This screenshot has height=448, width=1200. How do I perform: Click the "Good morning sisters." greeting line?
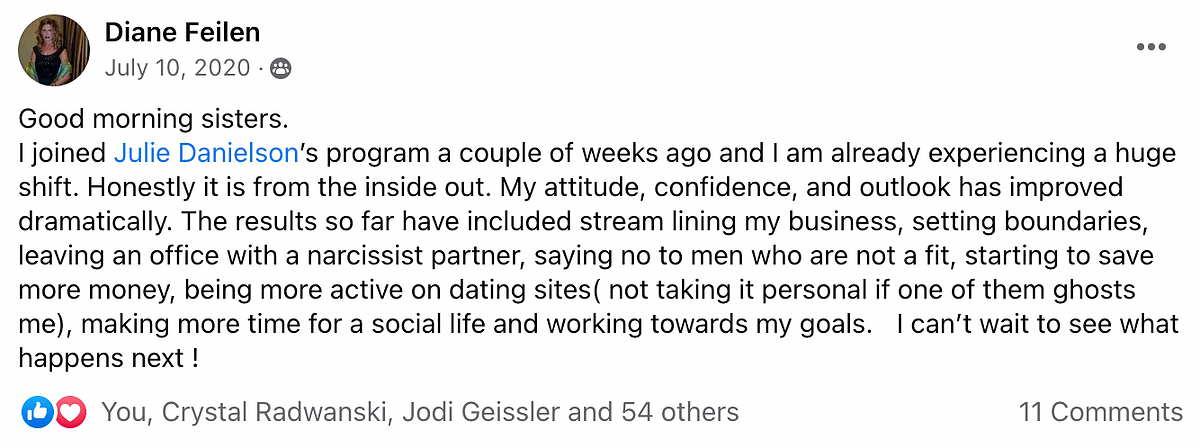click(154, 121)
